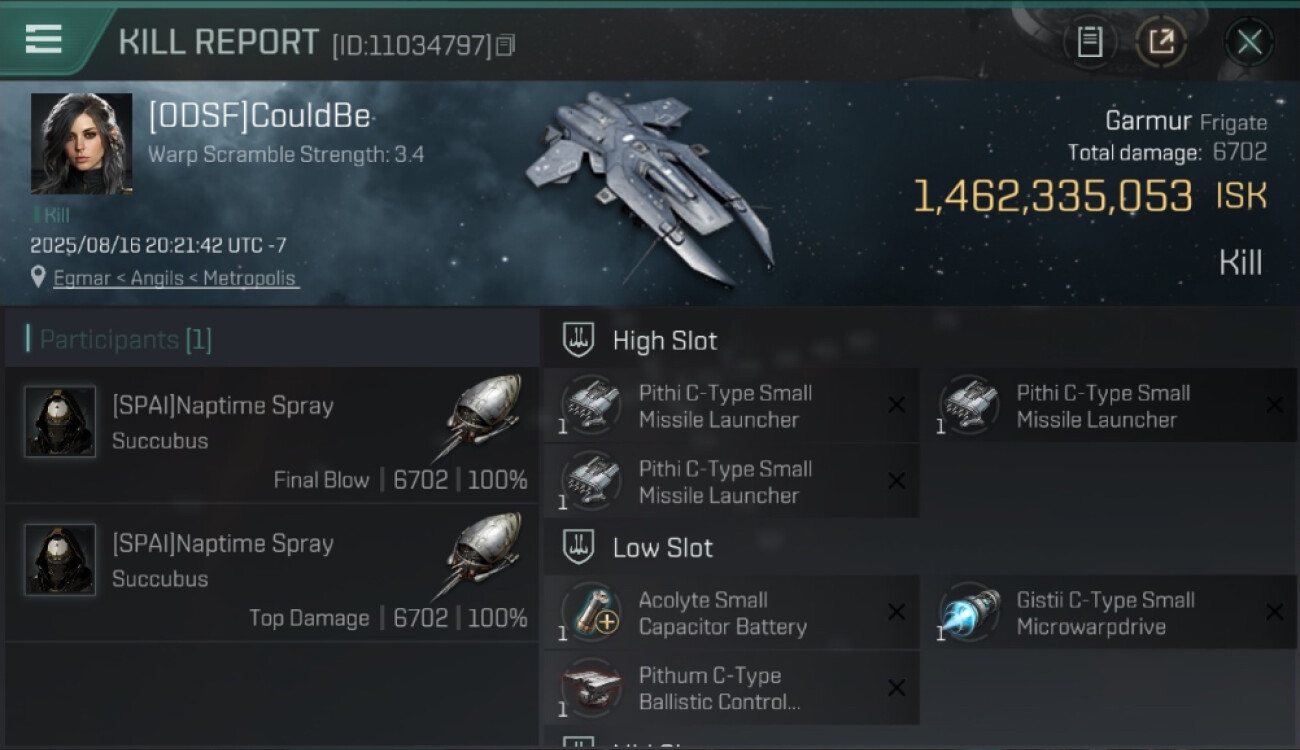Select Gistii C-Type Small Microwarpdrive icon
The height and width of the screenshot is (750, 1300).
click(x=969, y=613)
